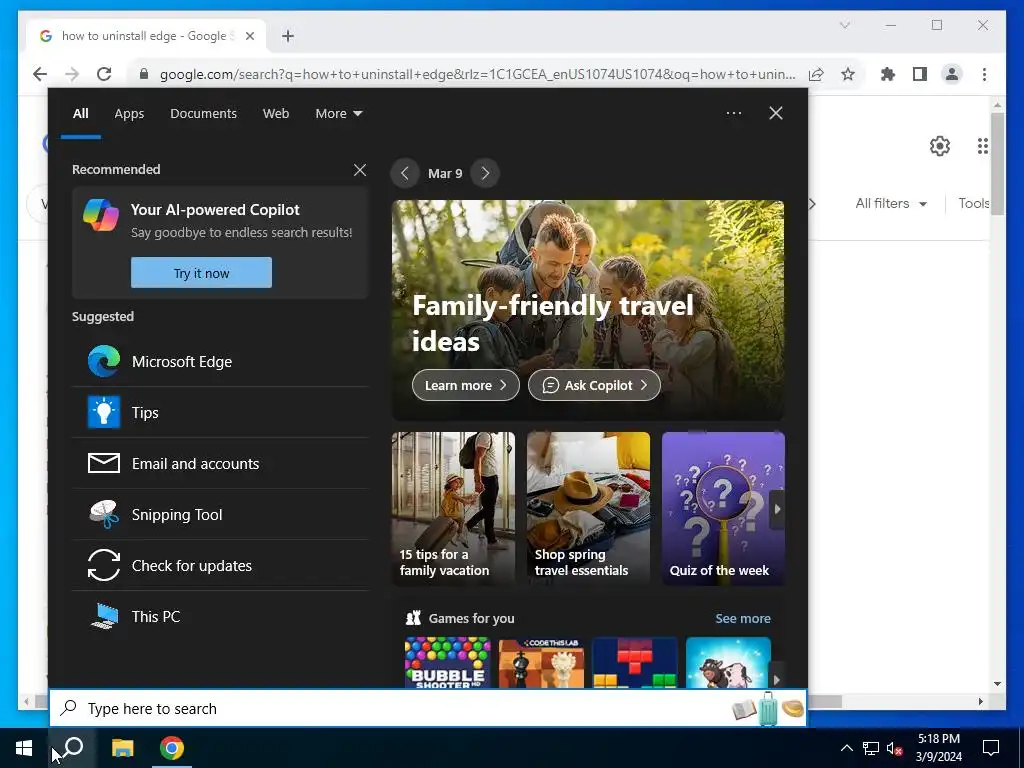Open the Tips app suggestion
Viewport: 1024px width, 768px height.
click(x=220, y=413)
